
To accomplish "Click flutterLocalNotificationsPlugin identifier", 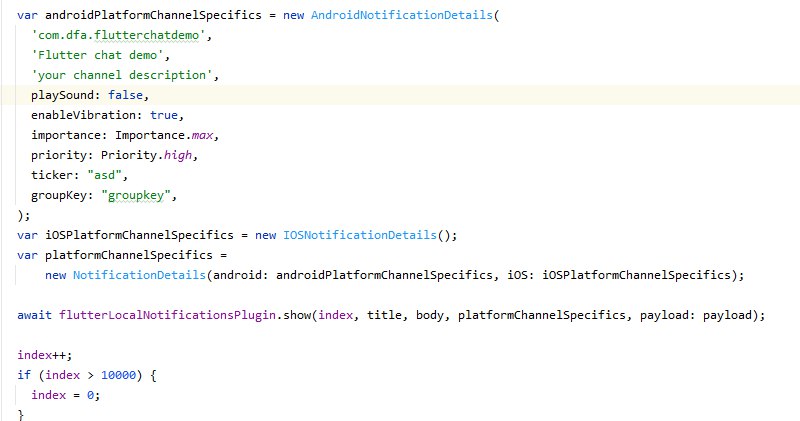I will [167, 315].
